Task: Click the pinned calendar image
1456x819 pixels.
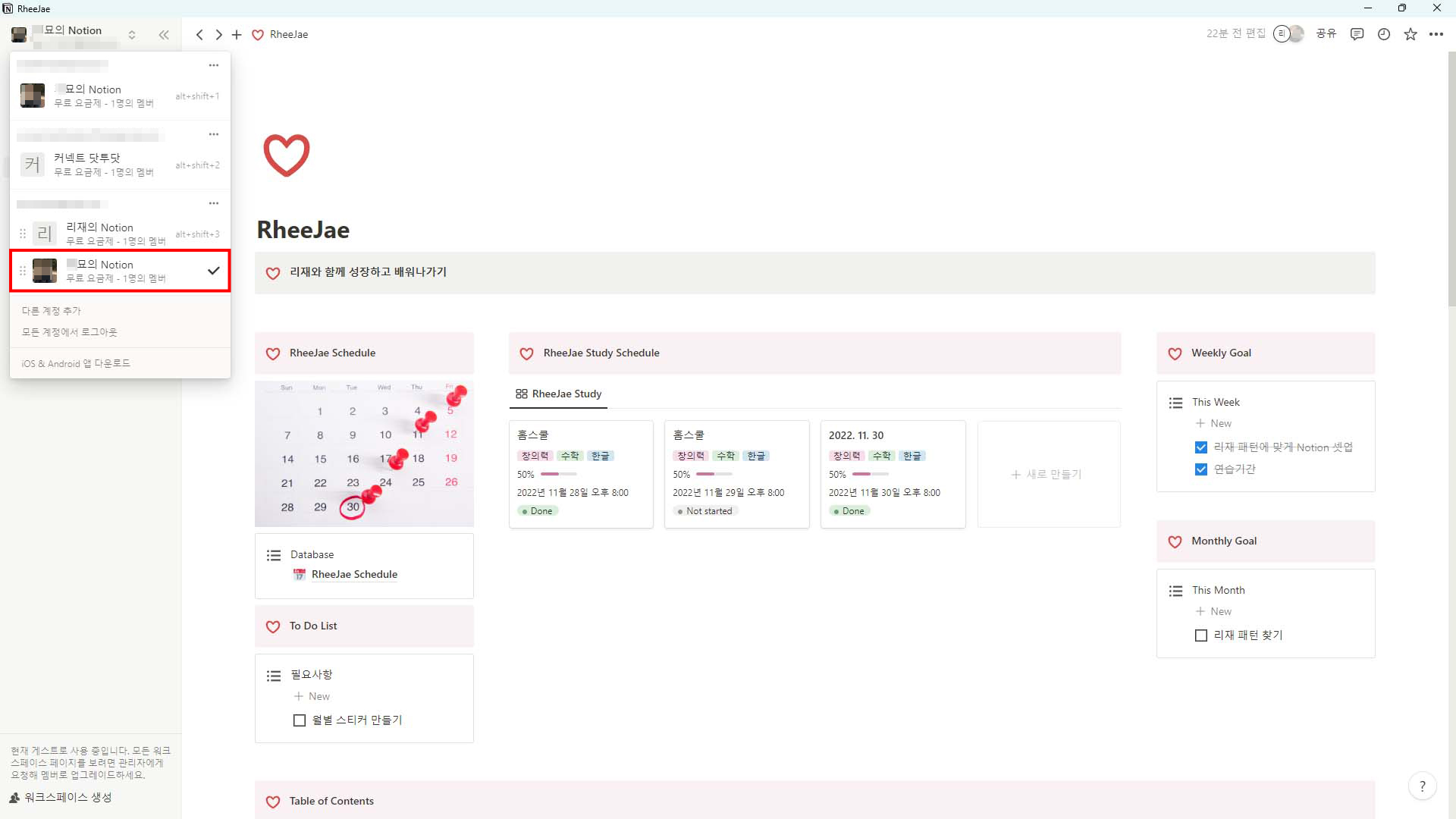Action: pyautogui.click(x=364, y=453)
